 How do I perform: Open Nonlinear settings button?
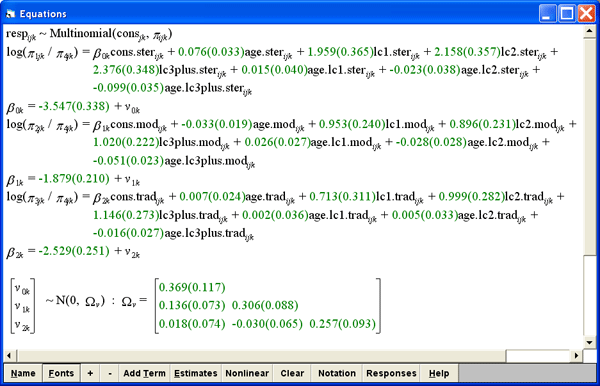pyautogui.click(x=247, y=373)
